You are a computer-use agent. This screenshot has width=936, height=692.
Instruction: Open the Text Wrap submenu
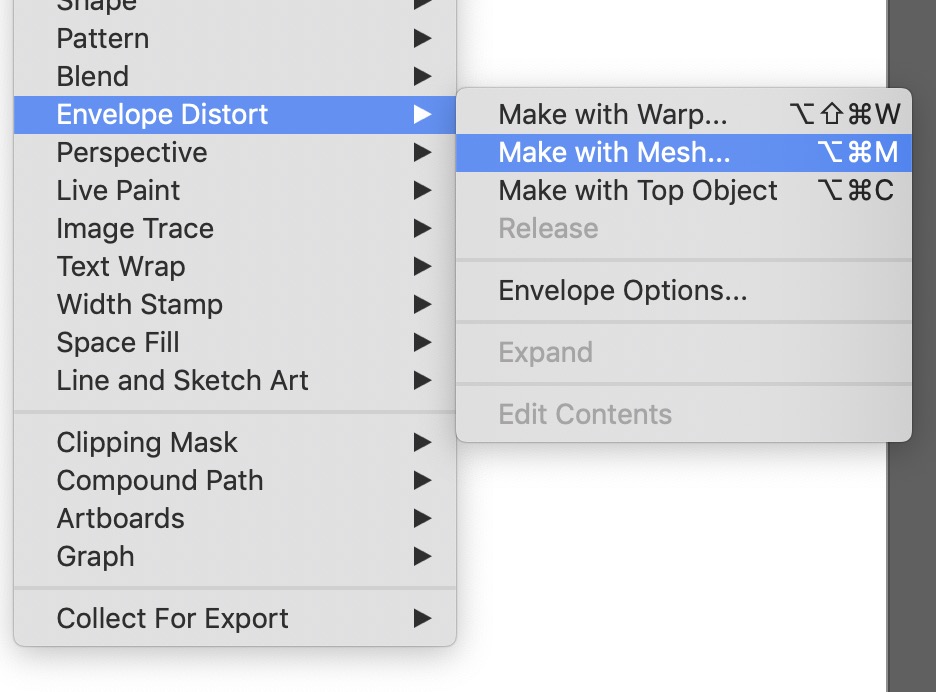[x=121, y=267]
